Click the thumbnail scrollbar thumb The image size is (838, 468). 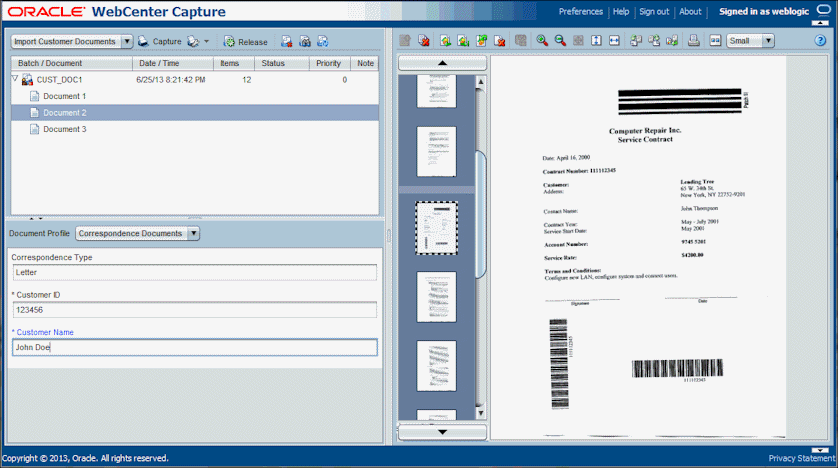point(480,214)
